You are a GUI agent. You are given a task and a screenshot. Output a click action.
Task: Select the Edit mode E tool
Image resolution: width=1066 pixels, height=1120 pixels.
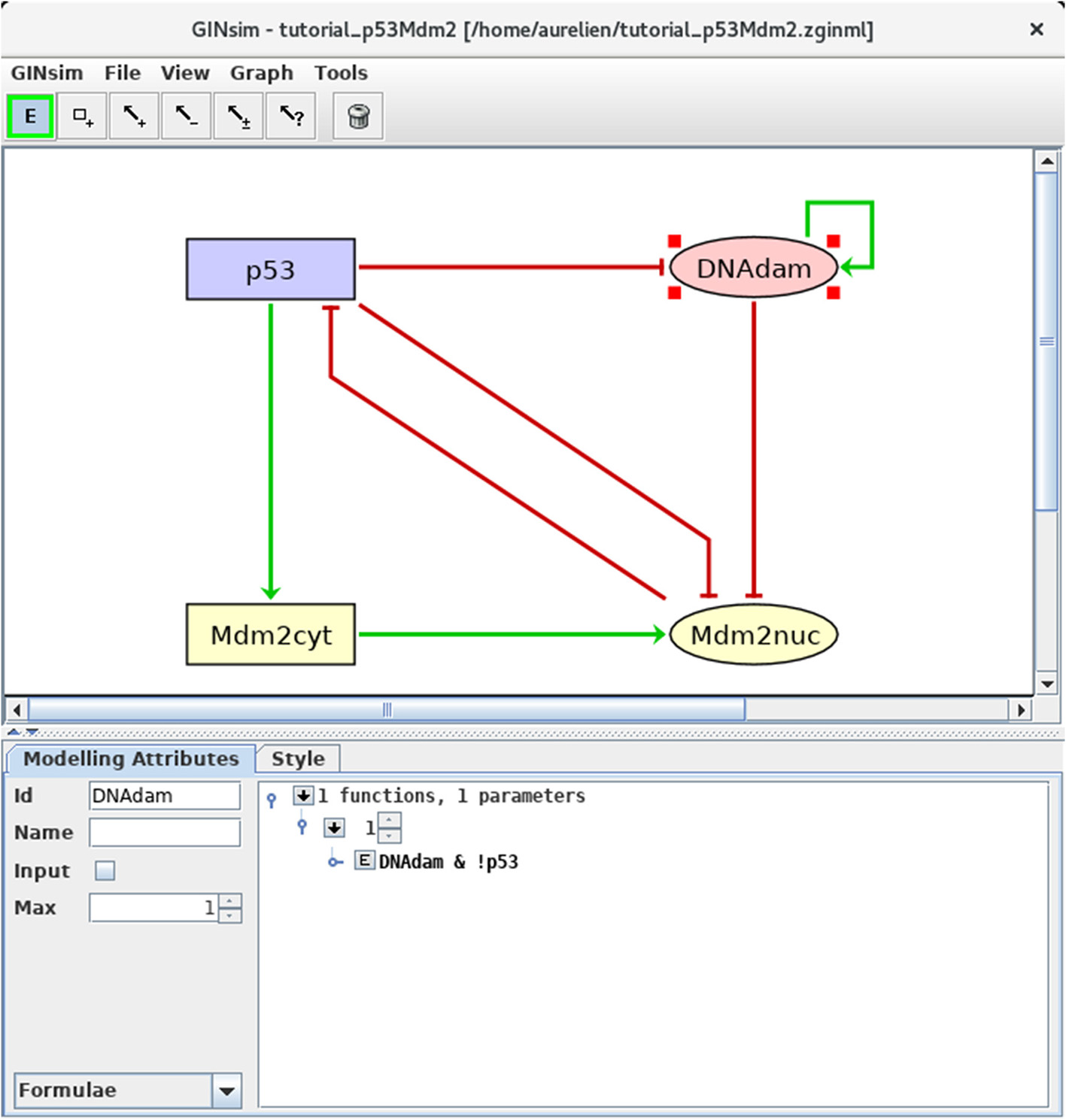(30, 117)
